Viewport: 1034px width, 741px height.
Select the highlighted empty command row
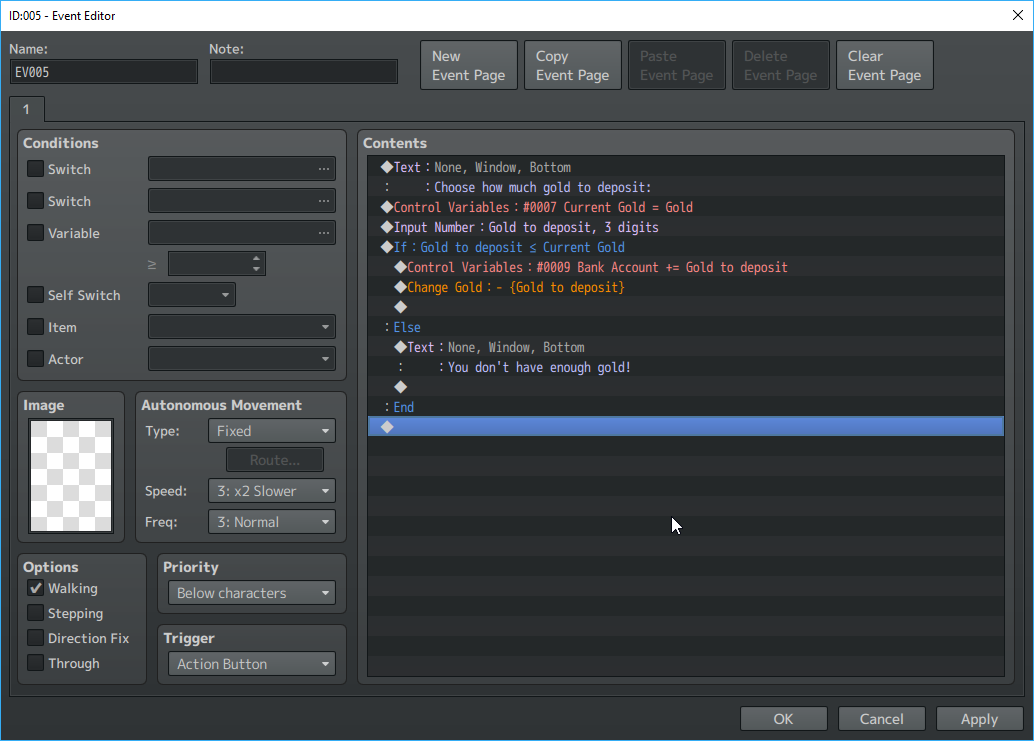tap(686, 427)
